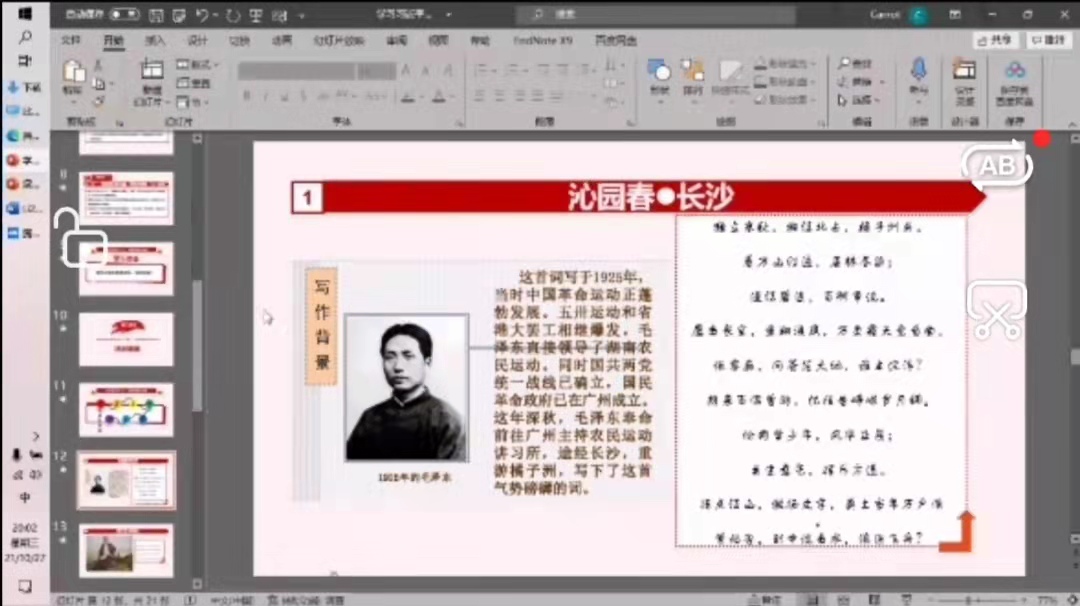Open the slide Layout dropdown
Image resolution: width=1080 pixels, height=606 pixels.
point(199,64)
